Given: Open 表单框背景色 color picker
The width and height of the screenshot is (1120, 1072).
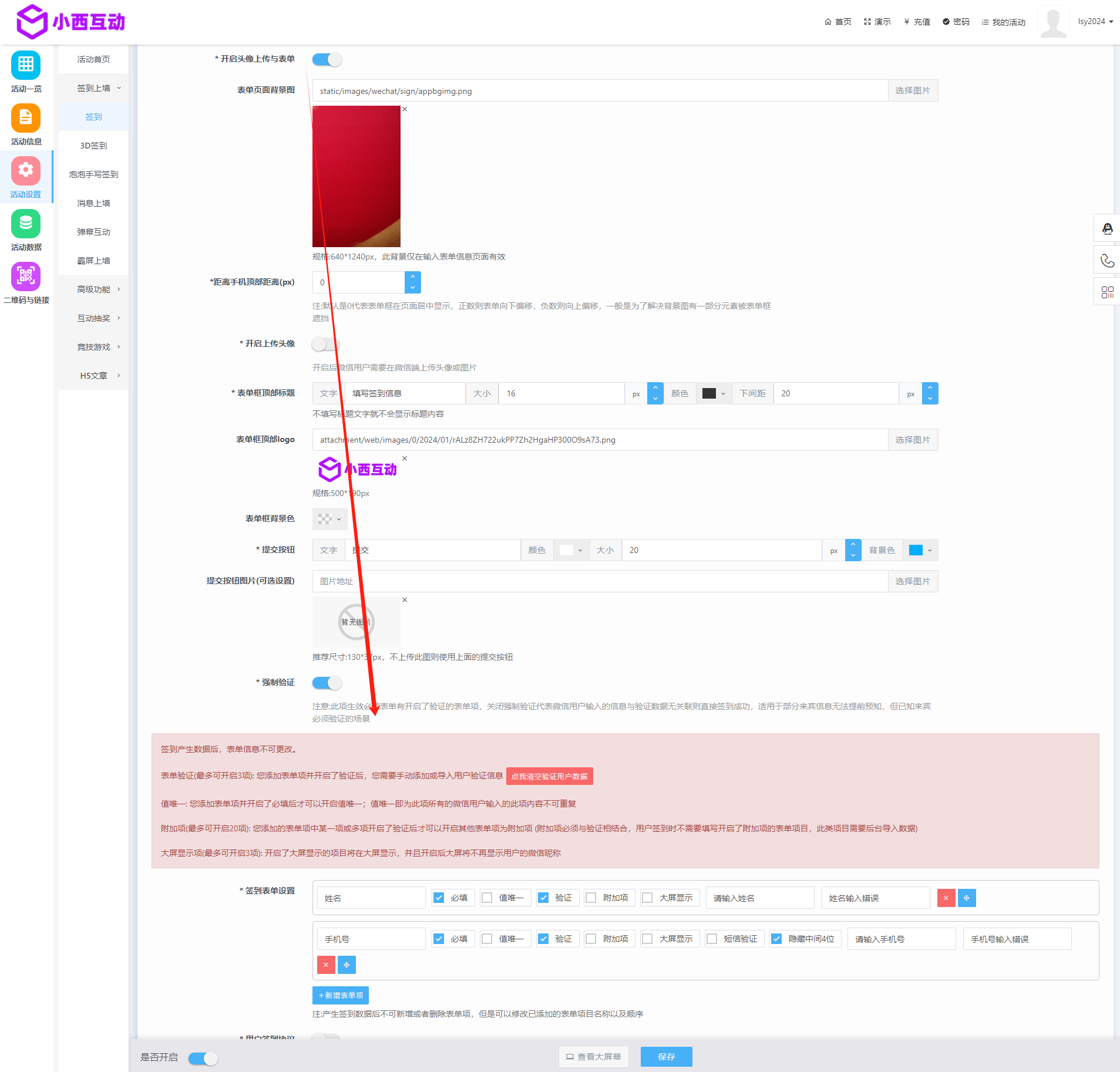Looking at the screenshot, I should [x=329, y=519].
